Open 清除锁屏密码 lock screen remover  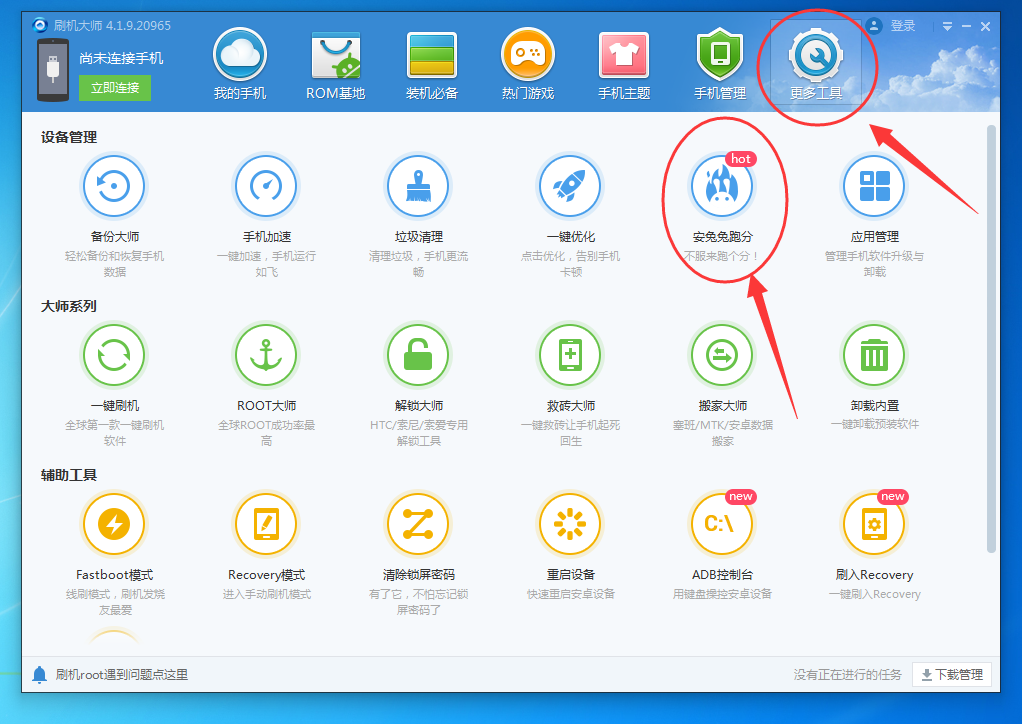click(x=418, y=523)
